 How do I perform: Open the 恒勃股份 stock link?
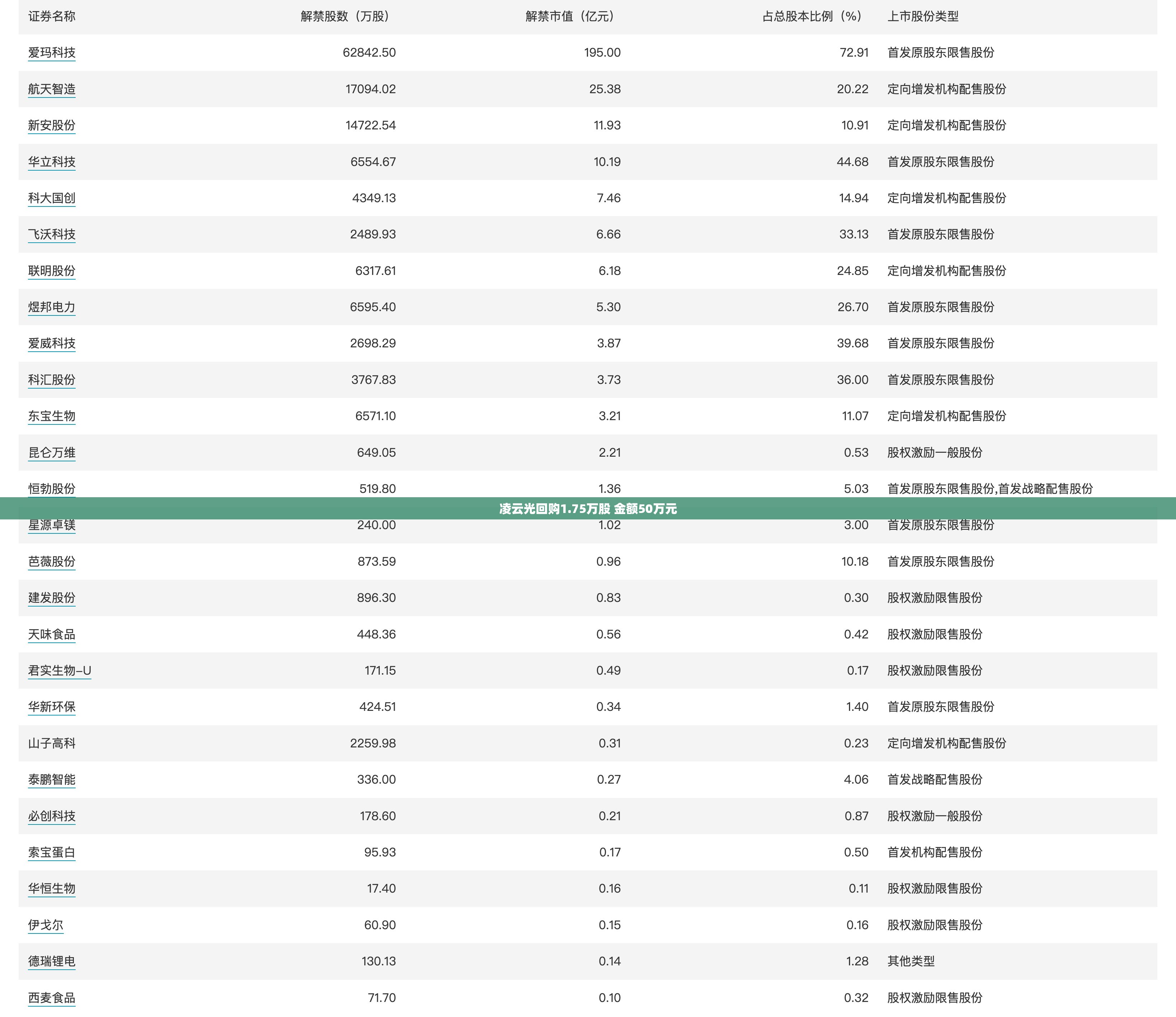52,489
